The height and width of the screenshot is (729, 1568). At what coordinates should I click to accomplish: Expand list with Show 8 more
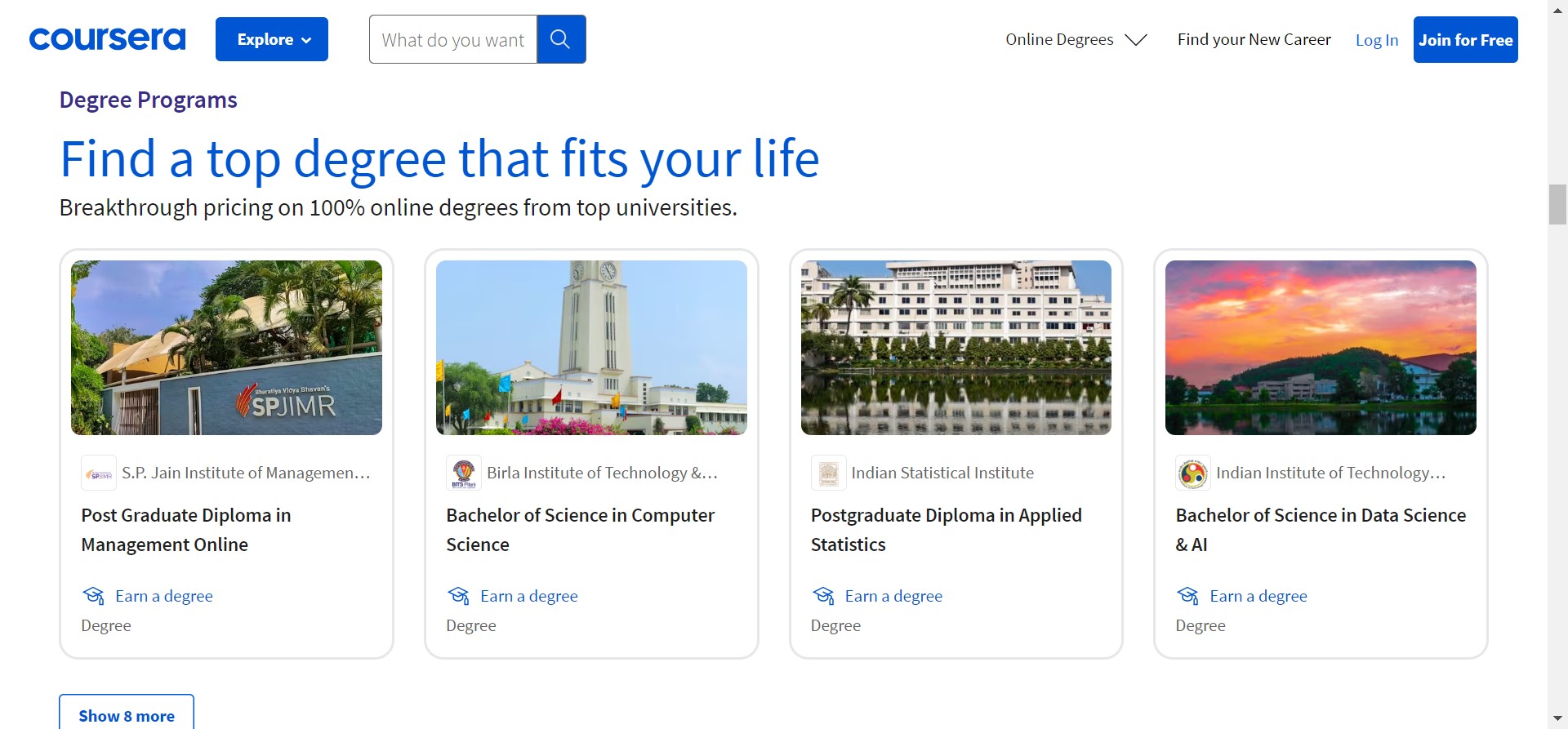tap(127, 715)
